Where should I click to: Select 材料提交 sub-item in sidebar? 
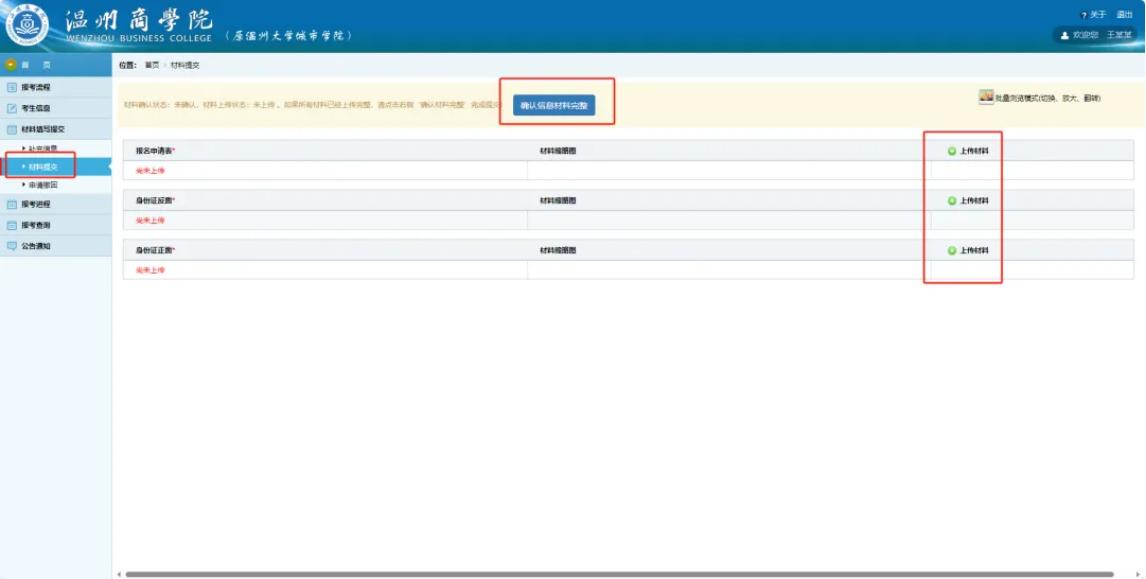(x=43, y=167)
